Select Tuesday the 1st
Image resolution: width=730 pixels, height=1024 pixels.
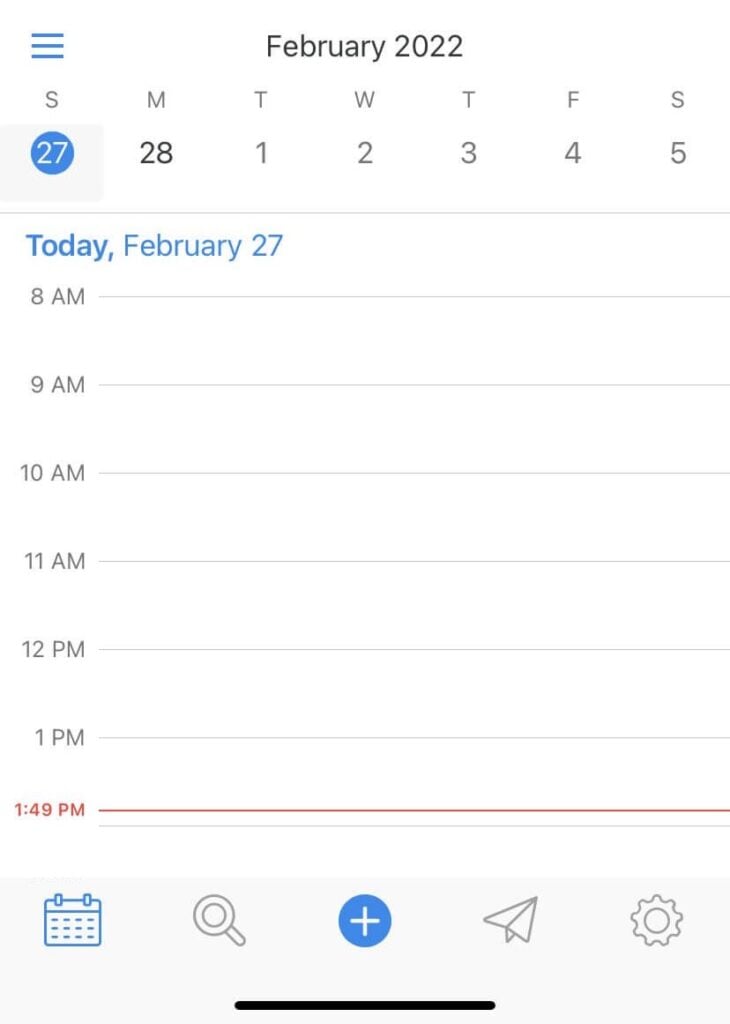click(261, 153)
